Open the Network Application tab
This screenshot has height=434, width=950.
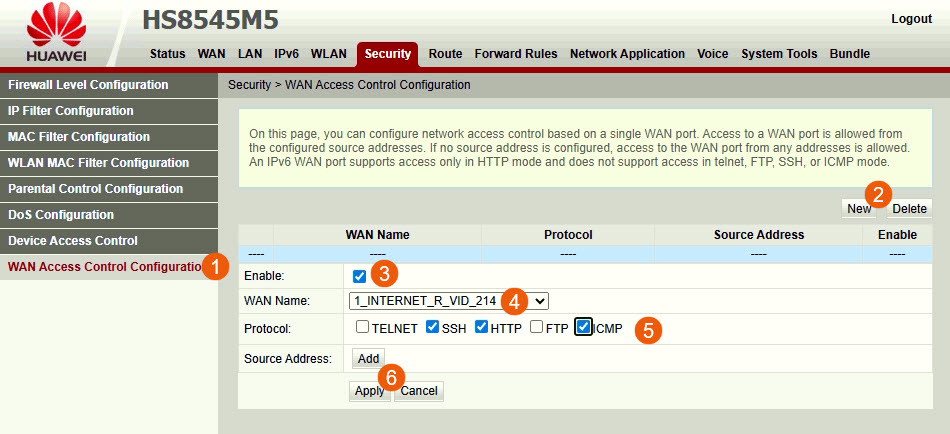(627, 54)
